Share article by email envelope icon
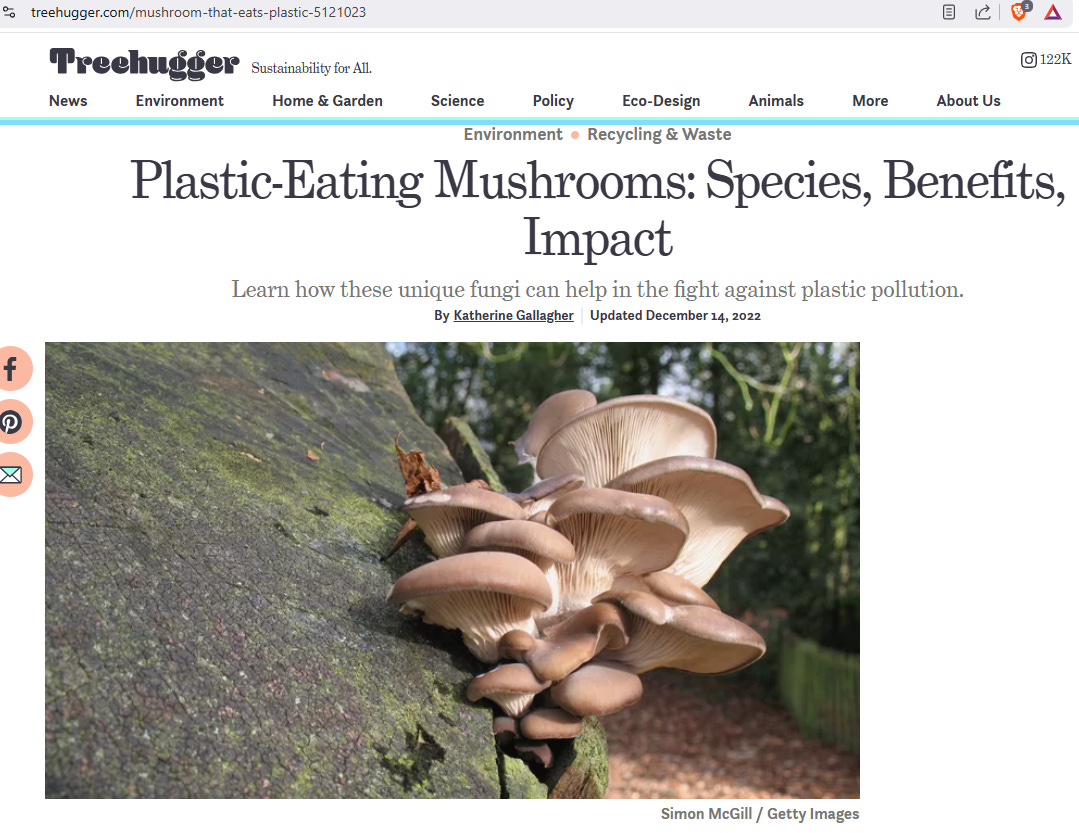 (11, 475)
